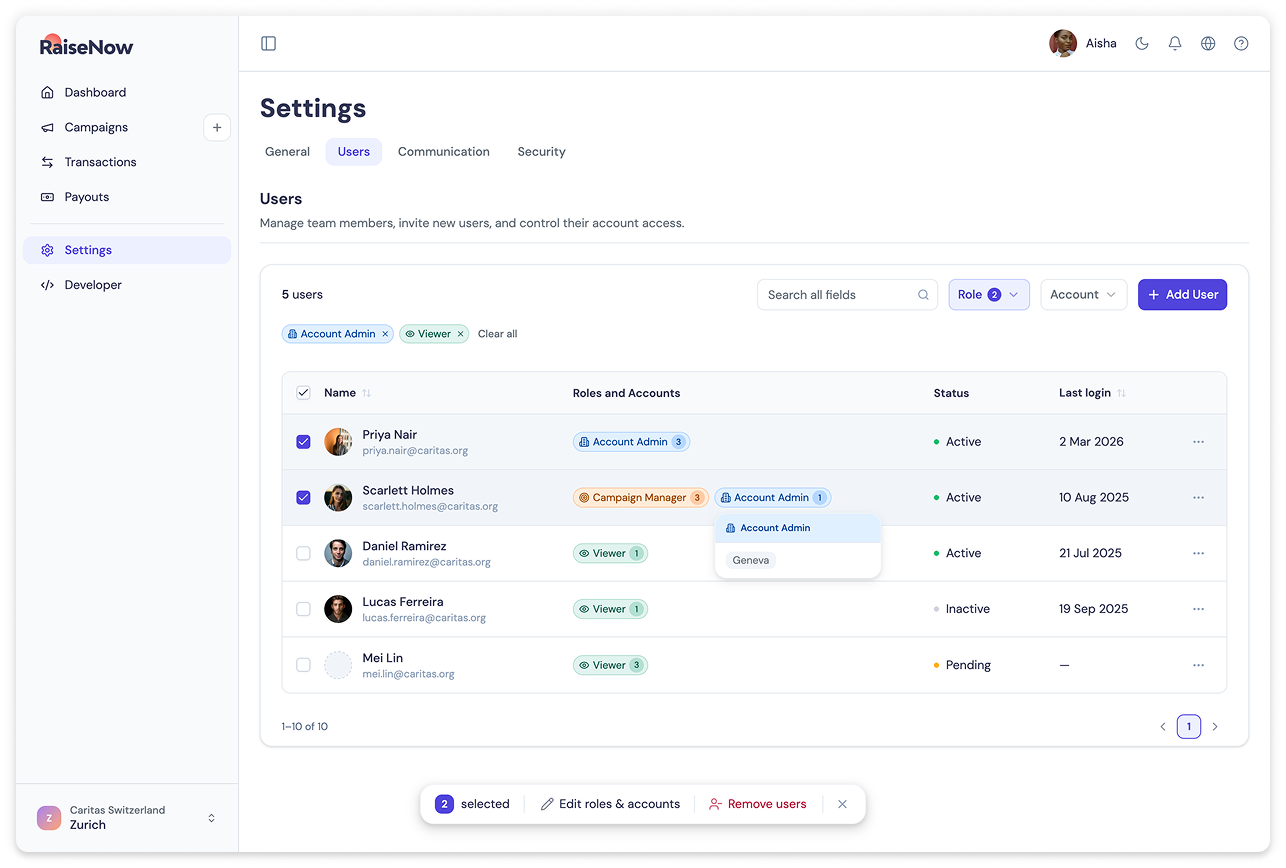Uncheck Priya Nair's checkbox
Image resolution: width=1286 pixels, height=868 pixels.
tap(304, 442)
